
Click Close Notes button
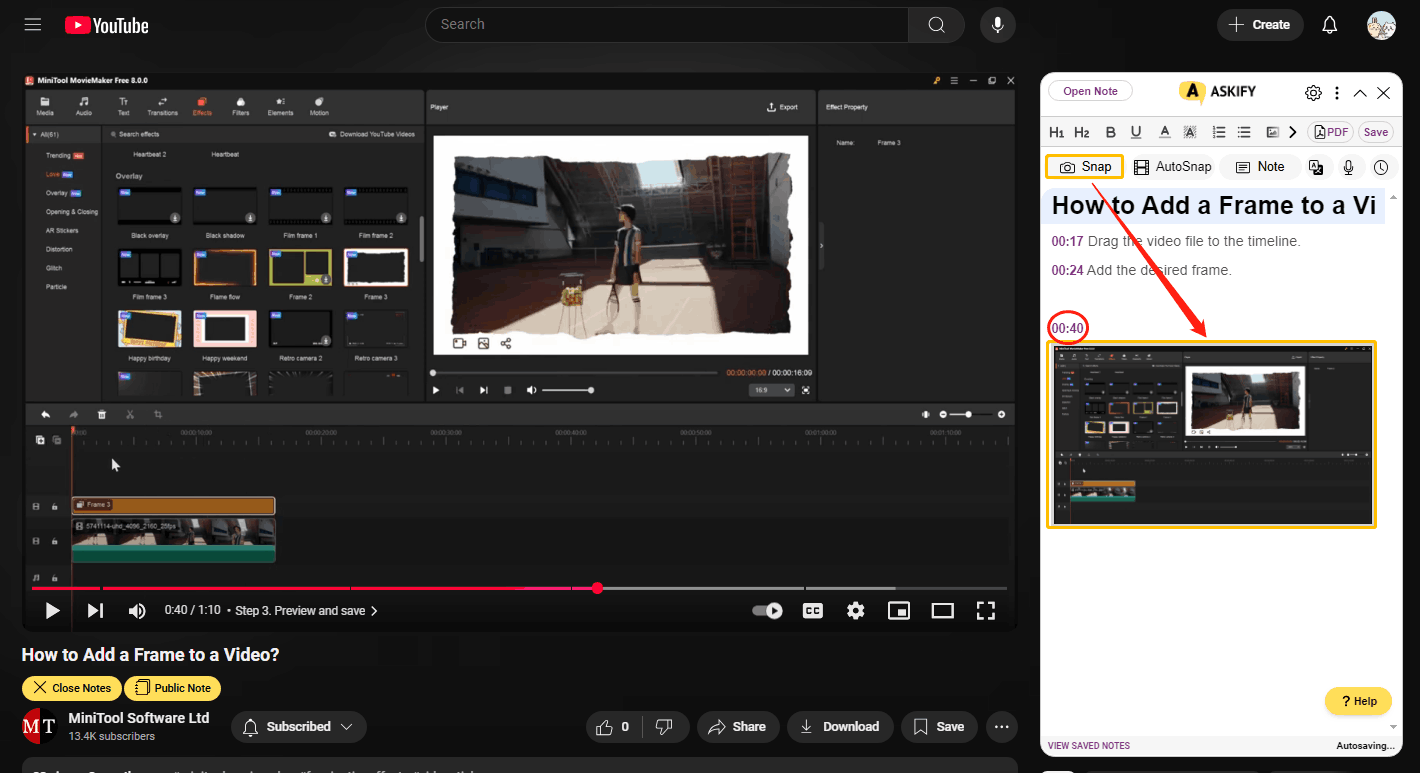point(72,688)
